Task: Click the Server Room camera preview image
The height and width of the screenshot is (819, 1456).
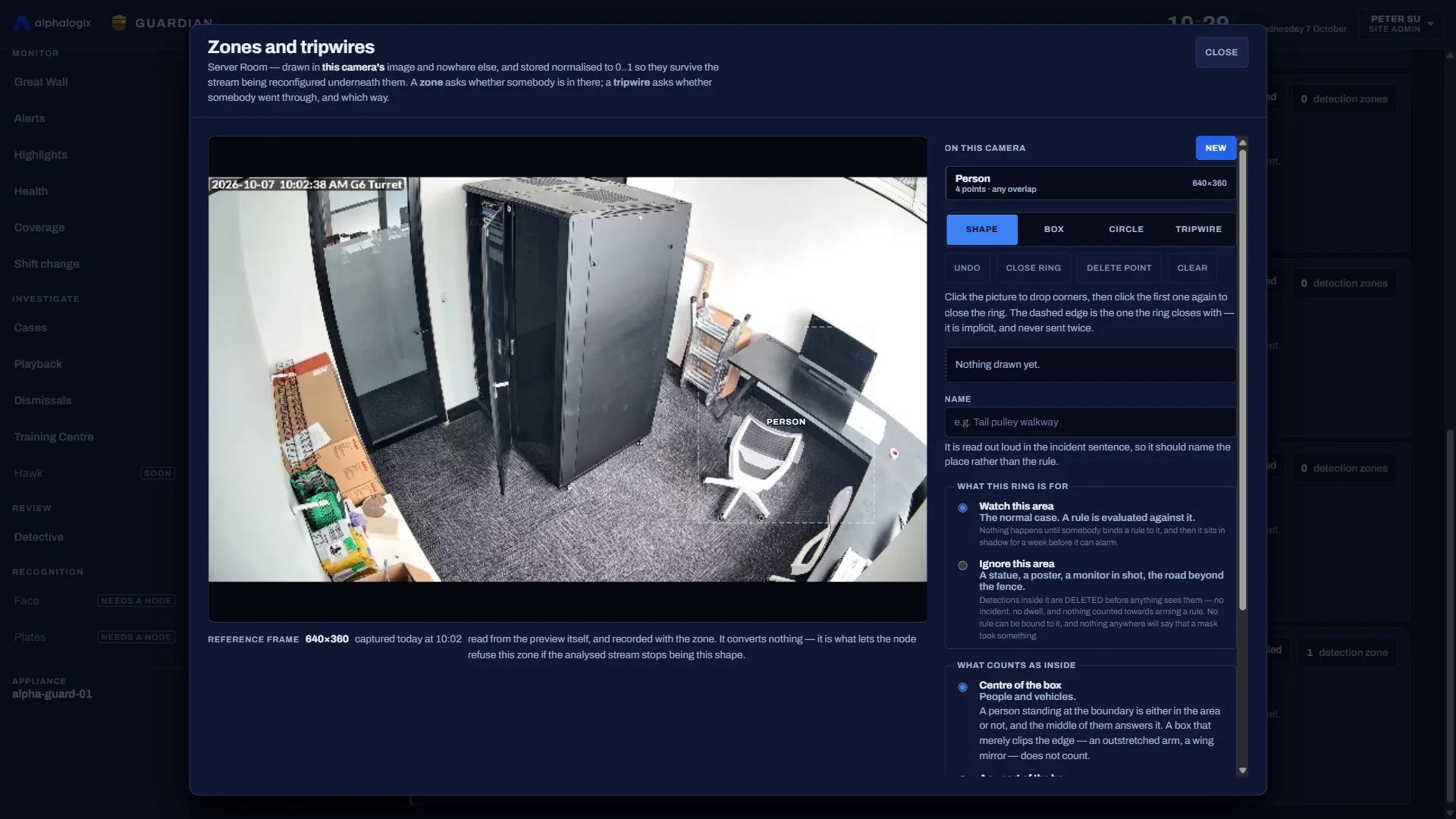Action: coord(567,379)
